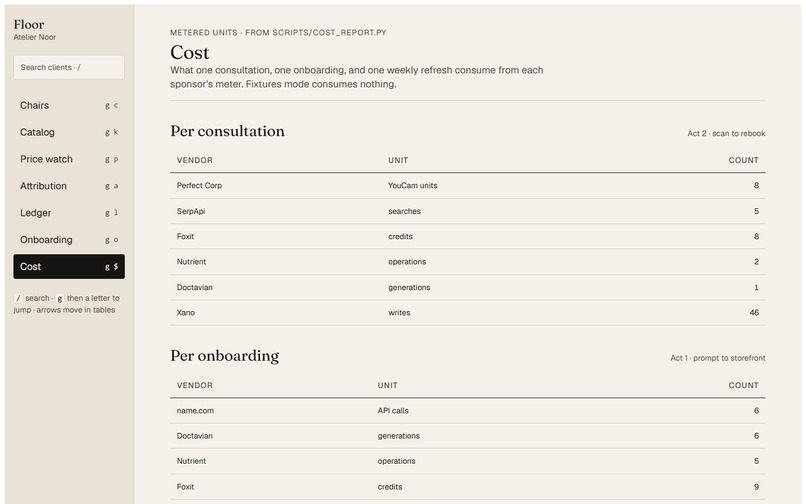Click Doctavian in Per onboarding table
Screen dimensions: 806x504
195,436
